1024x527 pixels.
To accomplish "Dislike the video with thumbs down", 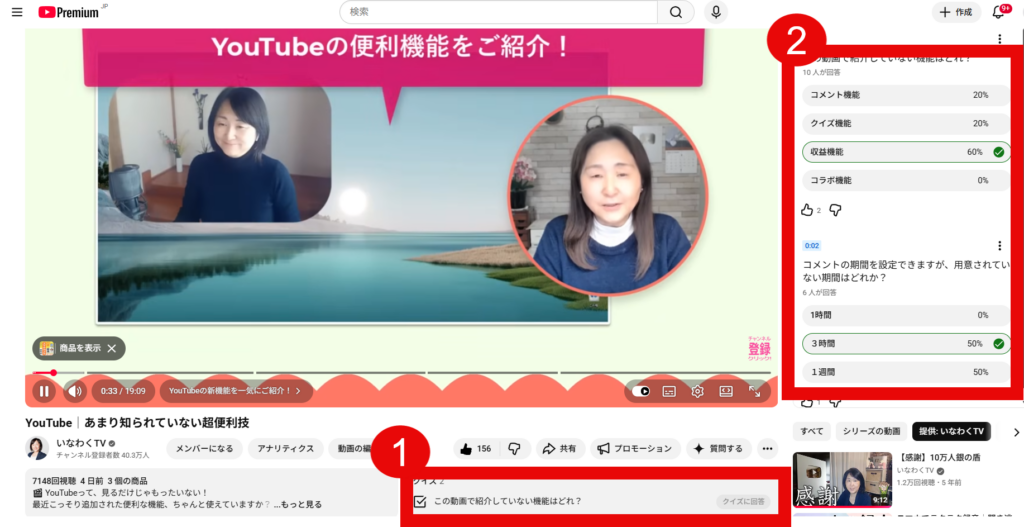I will (515, 449).
